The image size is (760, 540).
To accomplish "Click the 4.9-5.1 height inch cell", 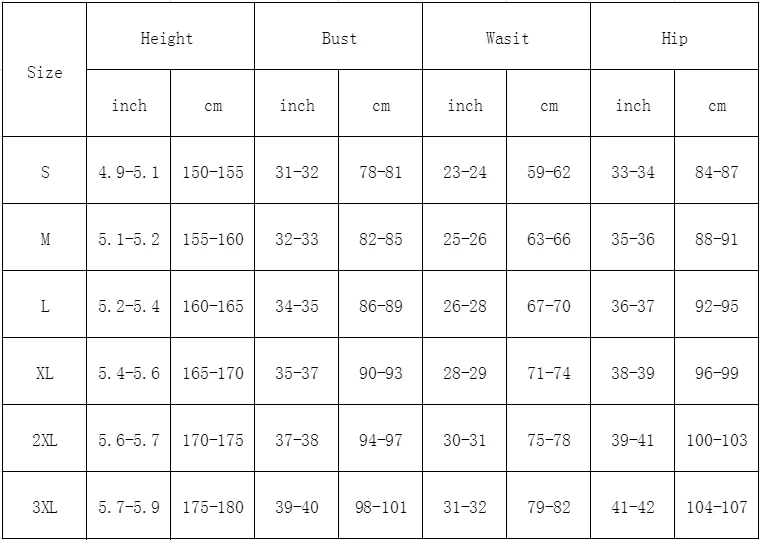I will (x=129, y=172).
